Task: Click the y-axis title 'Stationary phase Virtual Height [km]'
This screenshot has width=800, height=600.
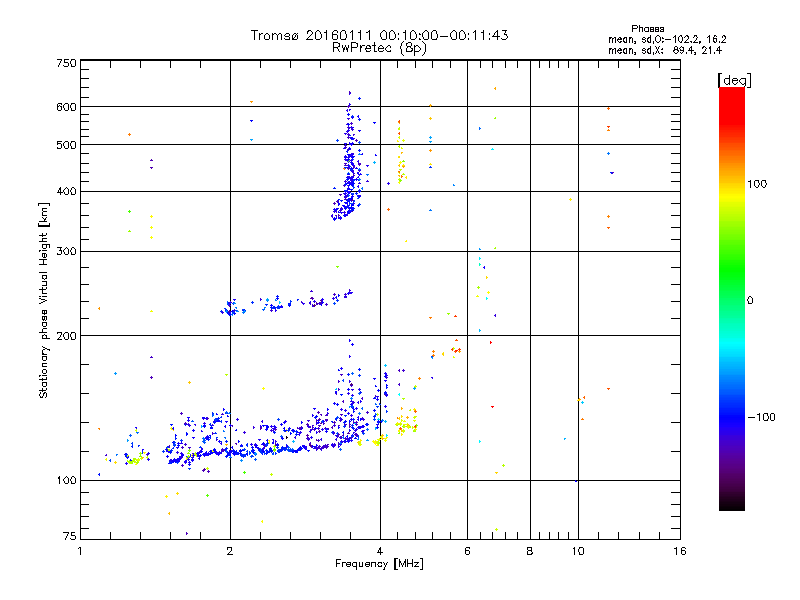Action: (43, 300)
